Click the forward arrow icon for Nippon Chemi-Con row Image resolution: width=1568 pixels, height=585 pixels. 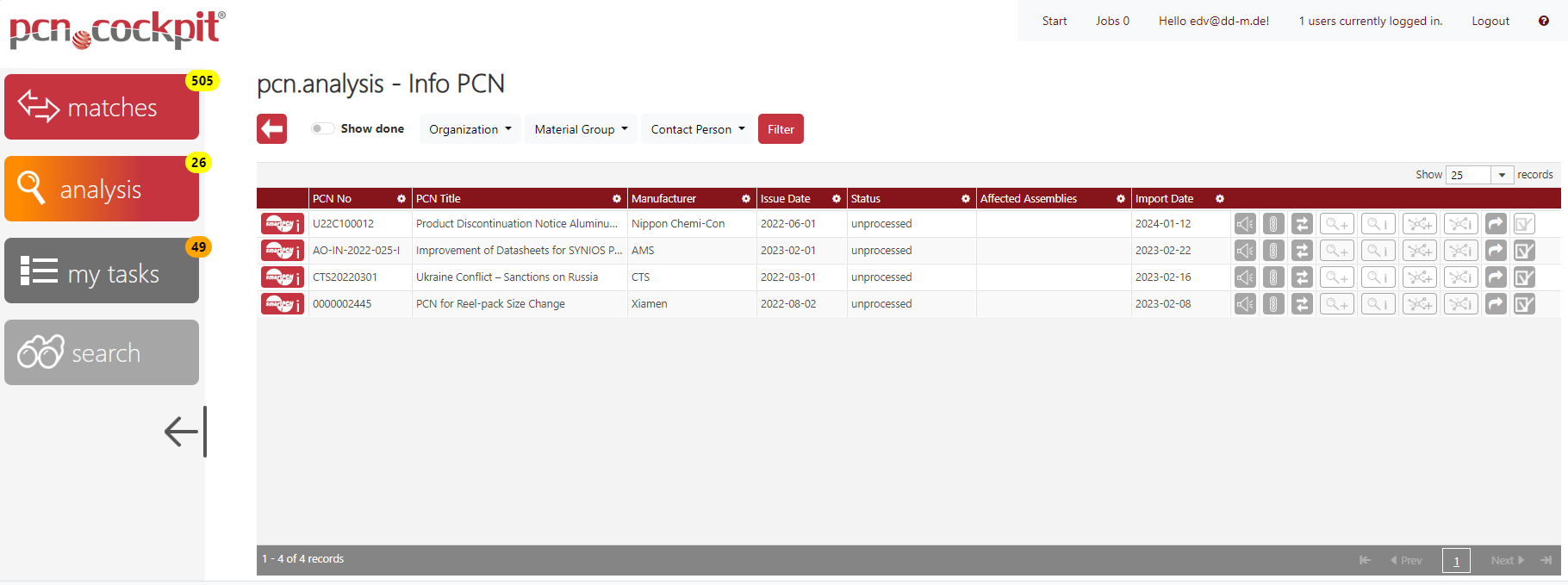(1496, 224)
